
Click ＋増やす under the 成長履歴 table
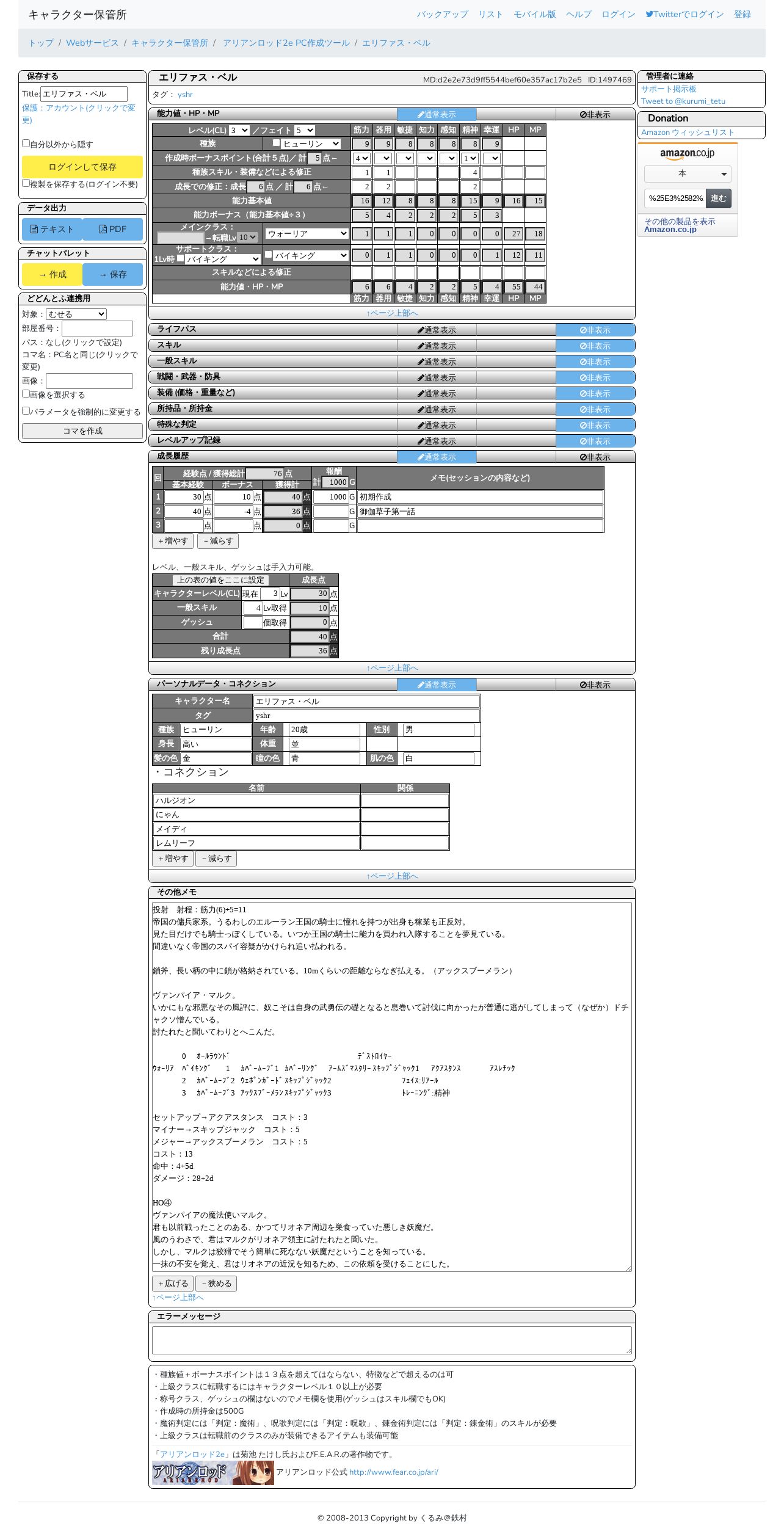click(x=173, y=541)
